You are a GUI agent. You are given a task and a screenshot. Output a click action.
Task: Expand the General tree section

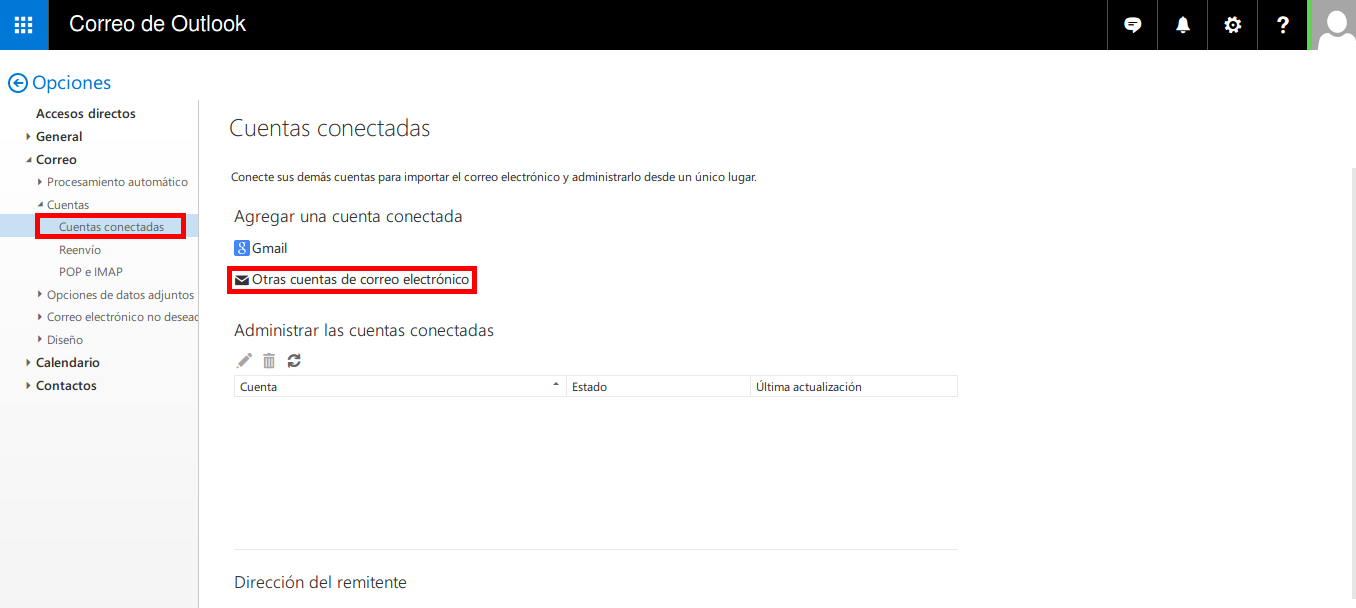point(29,137)
